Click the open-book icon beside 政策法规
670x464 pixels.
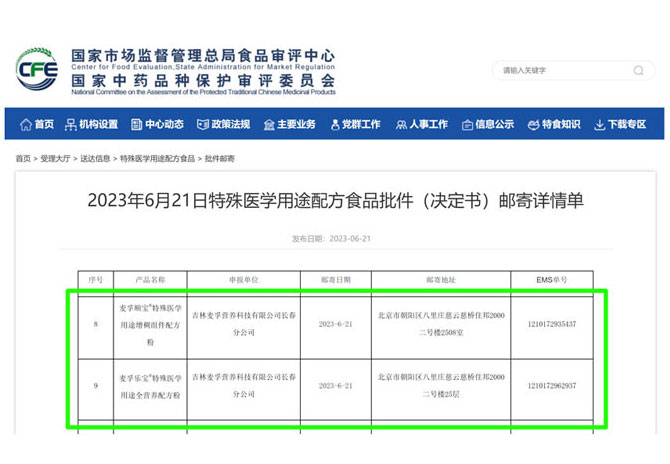coord(203,124)
